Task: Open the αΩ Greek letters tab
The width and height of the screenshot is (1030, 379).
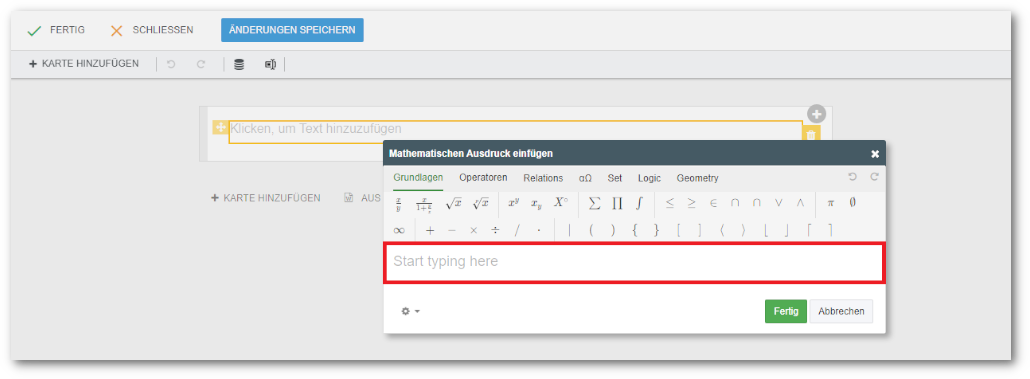Action: click(x=585, y=178)
